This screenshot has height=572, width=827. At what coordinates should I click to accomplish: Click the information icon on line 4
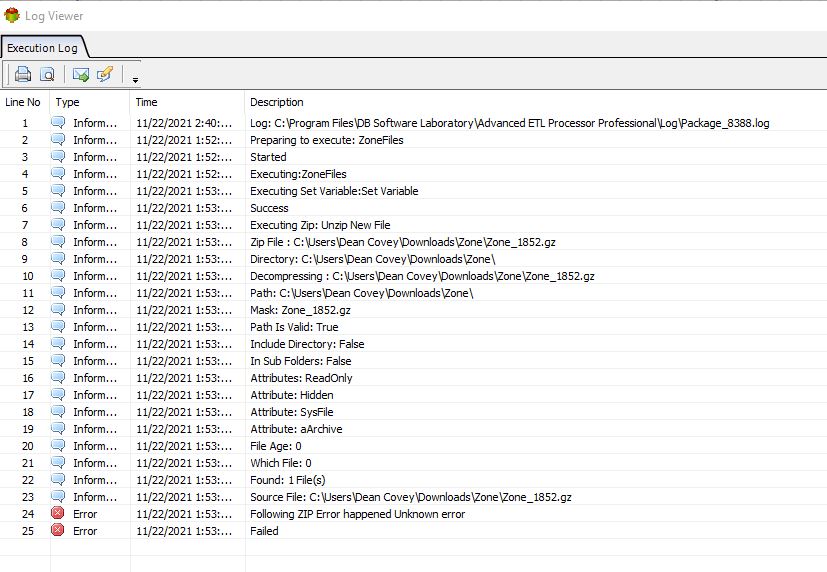click(x=58, y=173)
